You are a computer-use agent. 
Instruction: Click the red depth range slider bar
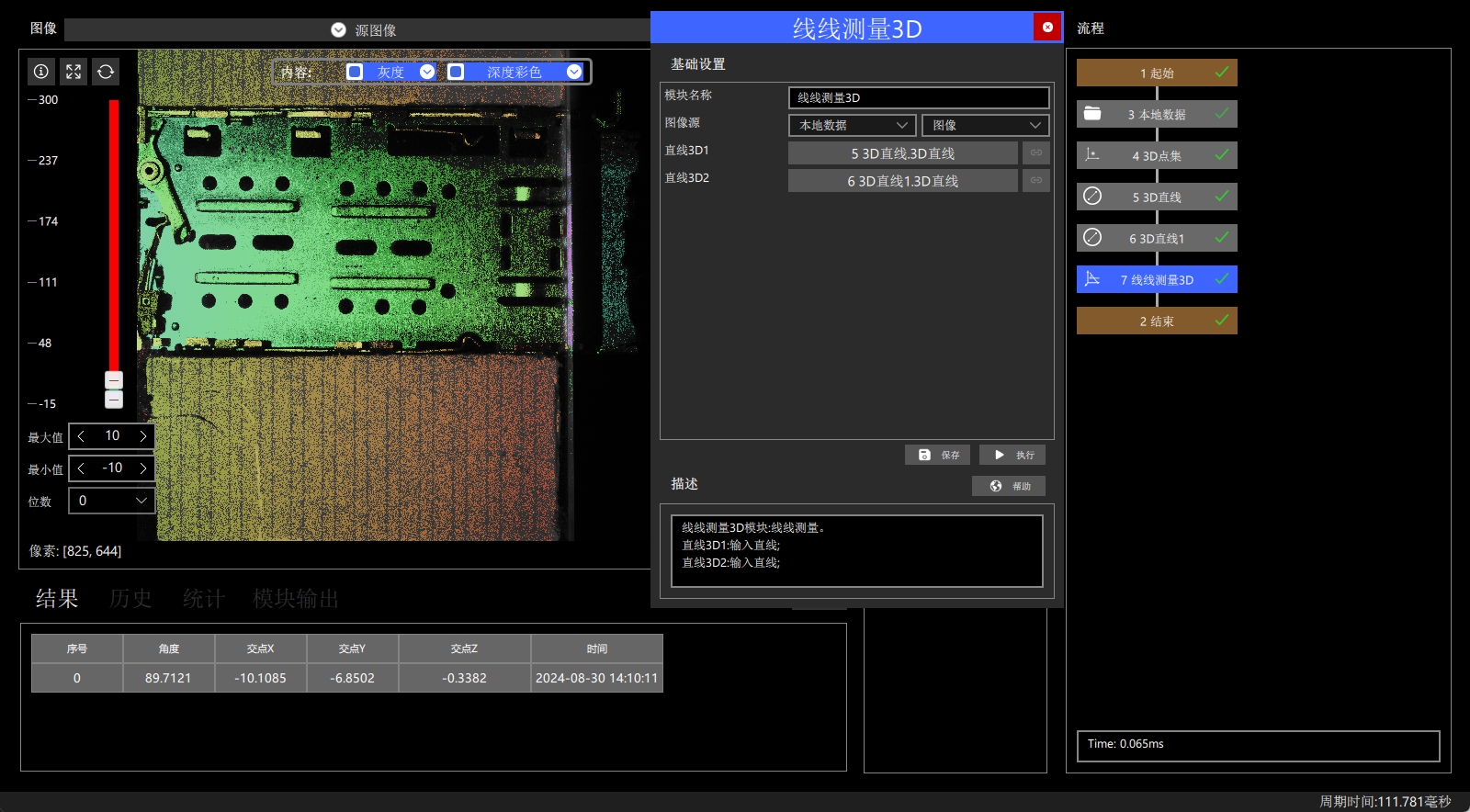[x=114, y=235]
